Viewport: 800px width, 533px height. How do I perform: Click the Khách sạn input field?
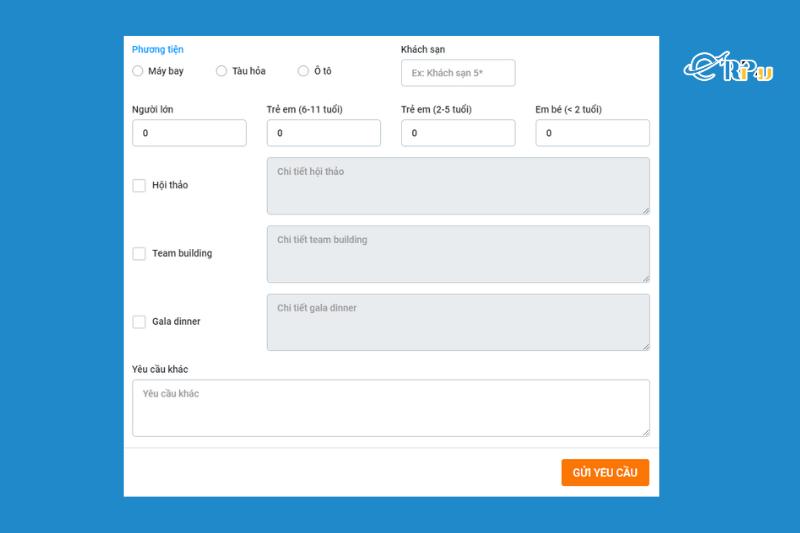coord(458,73)
